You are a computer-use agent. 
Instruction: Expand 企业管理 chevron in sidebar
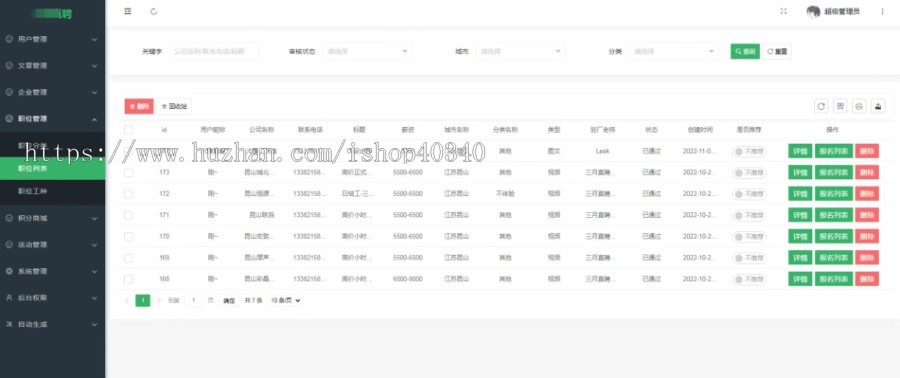tap(95, 92)
